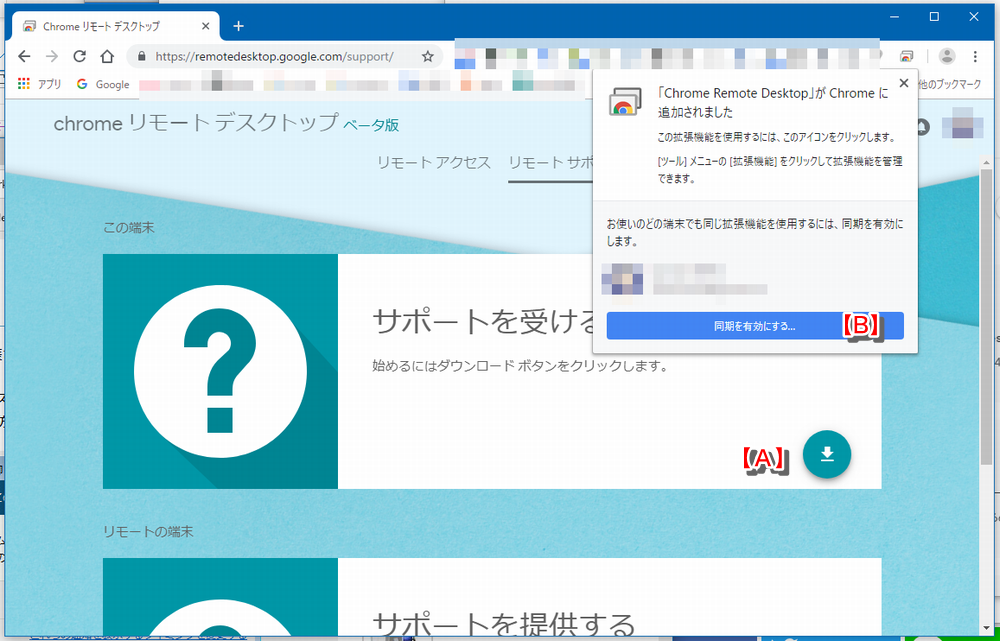Click the chrome リモート デスクトップ page title
The width and height of the screenshot is (1000, 641).
pos(196,123)
